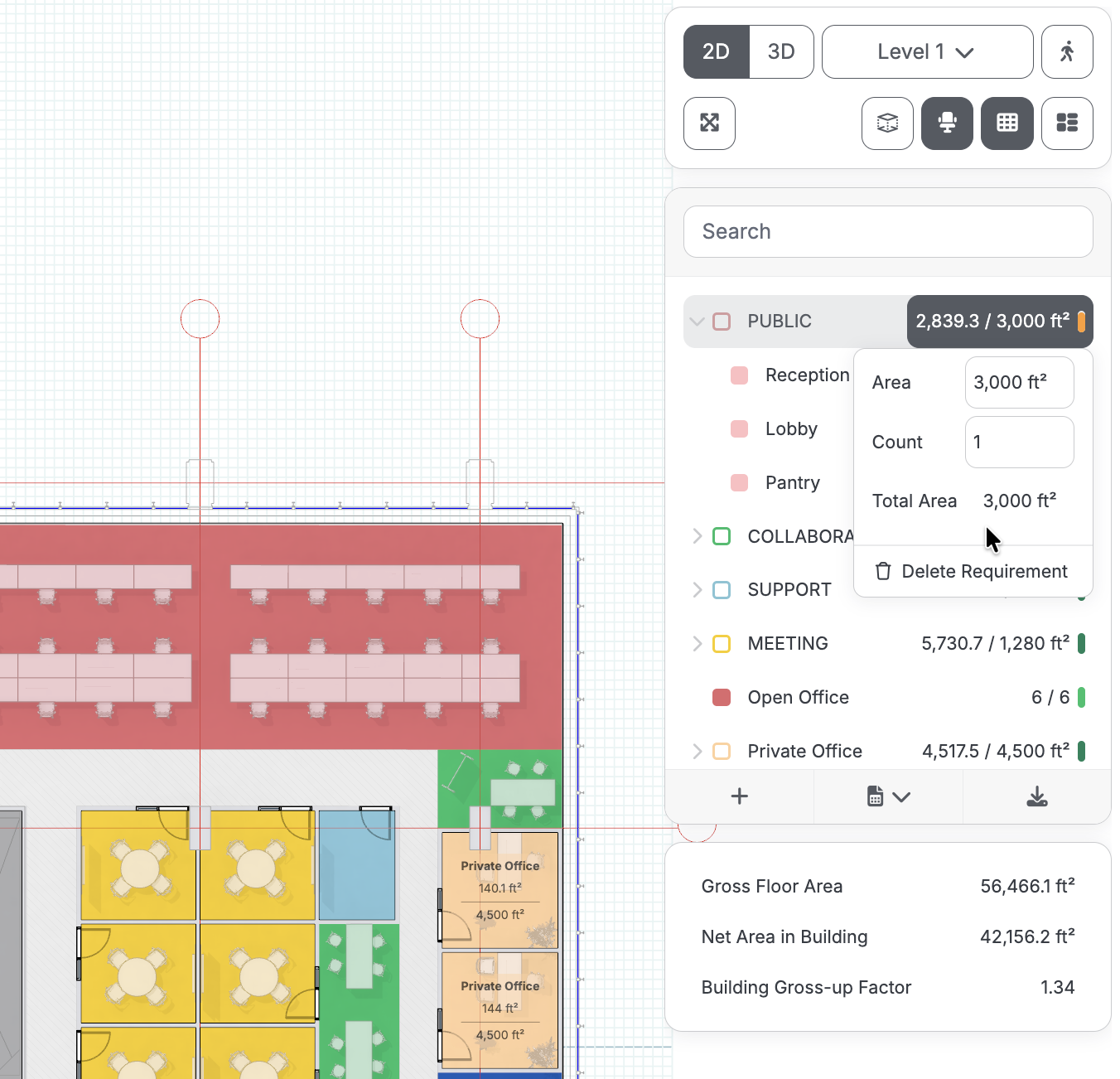This screenshot has width=1120, height=1079.
Task: Switch to 3D view tab
Action: click(781, 51)
